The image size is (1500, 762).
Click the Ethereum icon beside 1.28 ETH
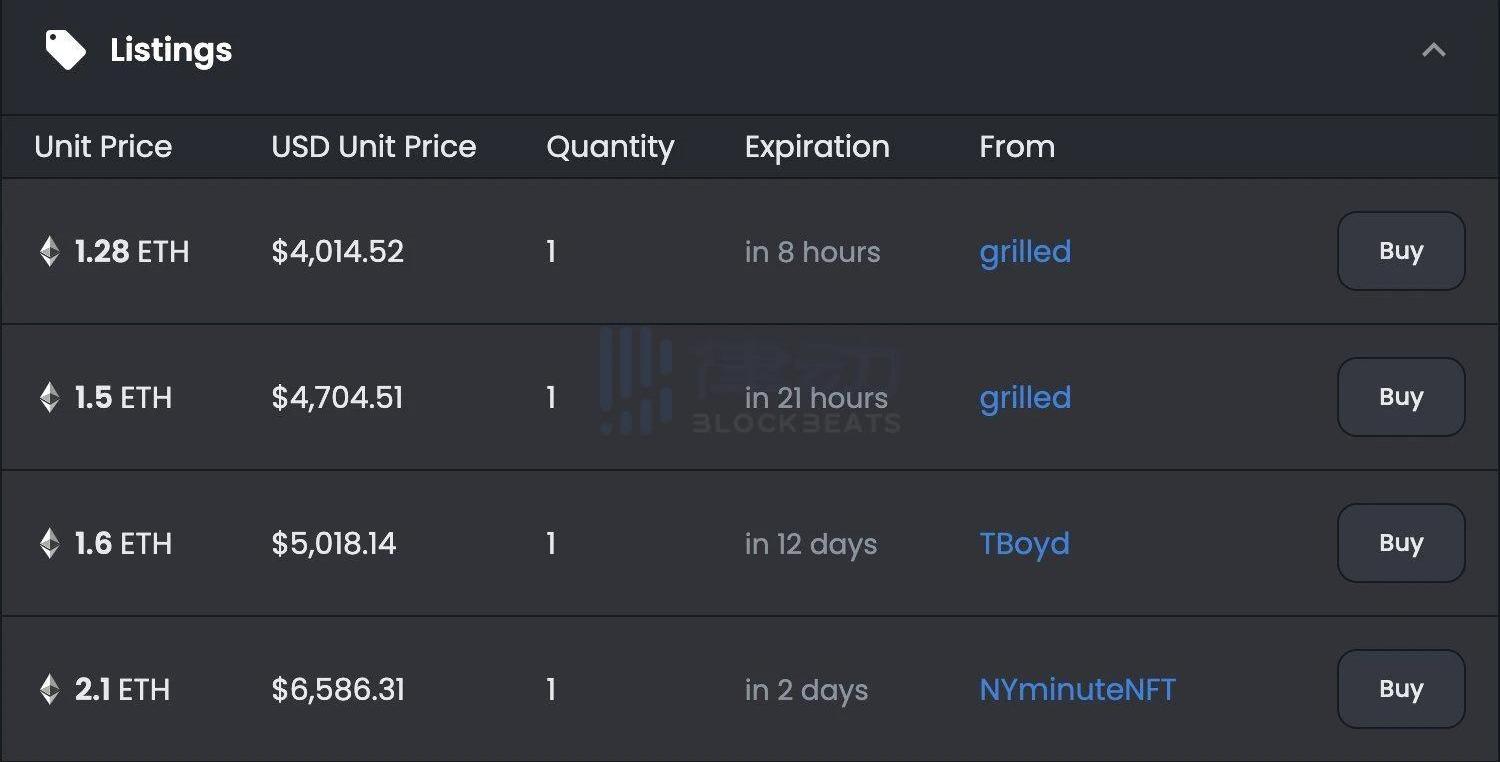click(x=49, y=251)
